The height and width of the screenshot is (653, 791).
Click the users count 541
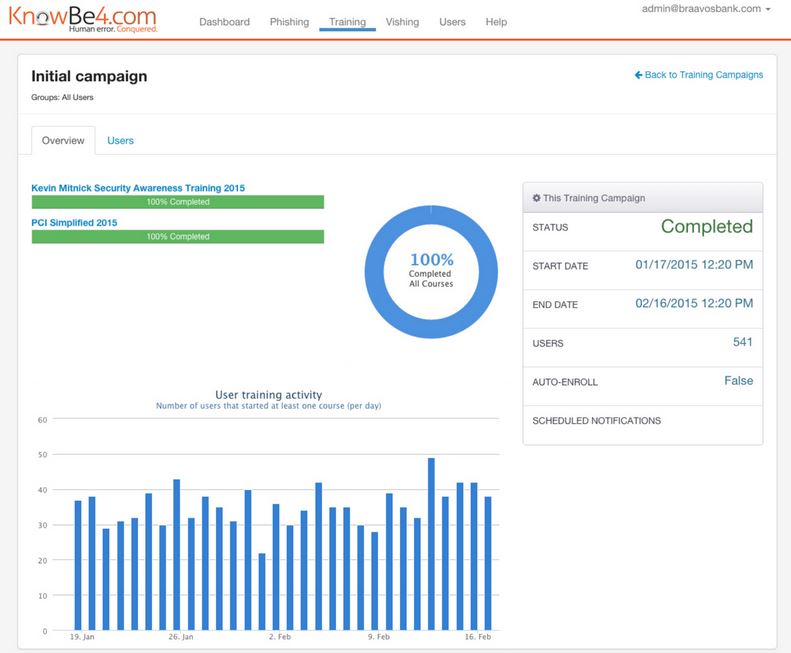[x=743, y=342]
